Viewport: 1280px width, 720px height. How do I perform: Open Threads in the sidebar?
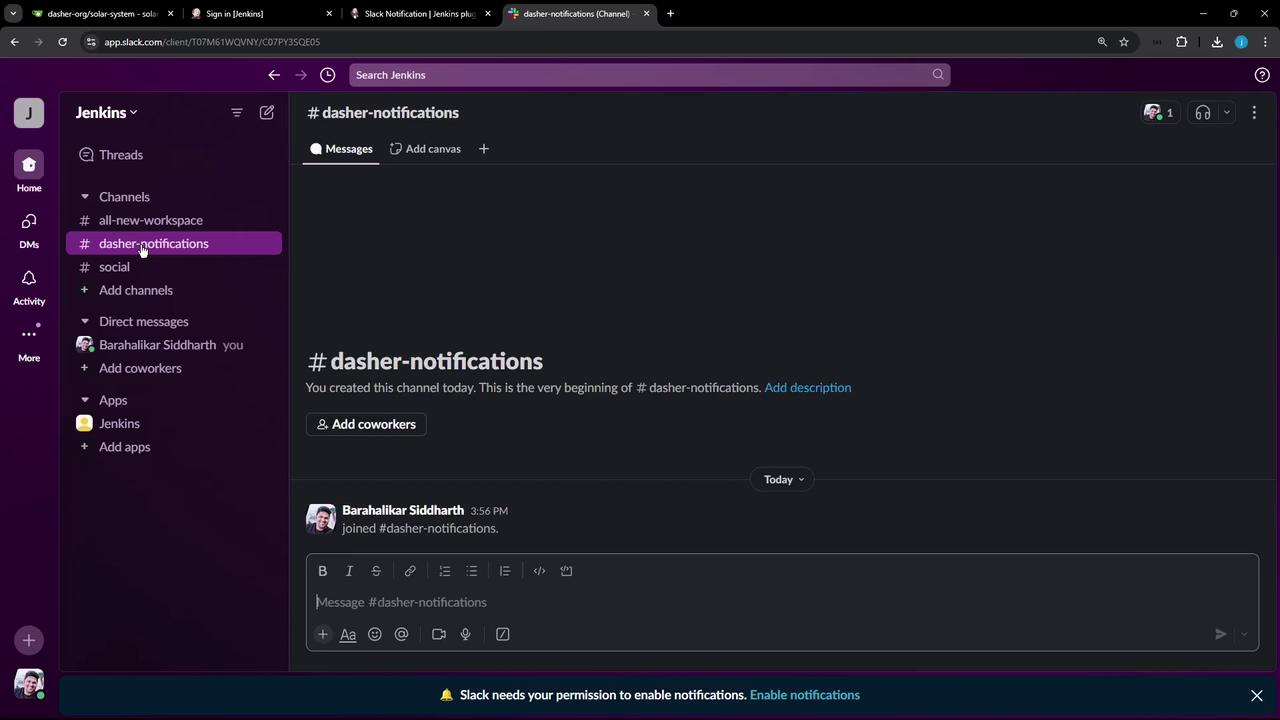tap(174, 155)
